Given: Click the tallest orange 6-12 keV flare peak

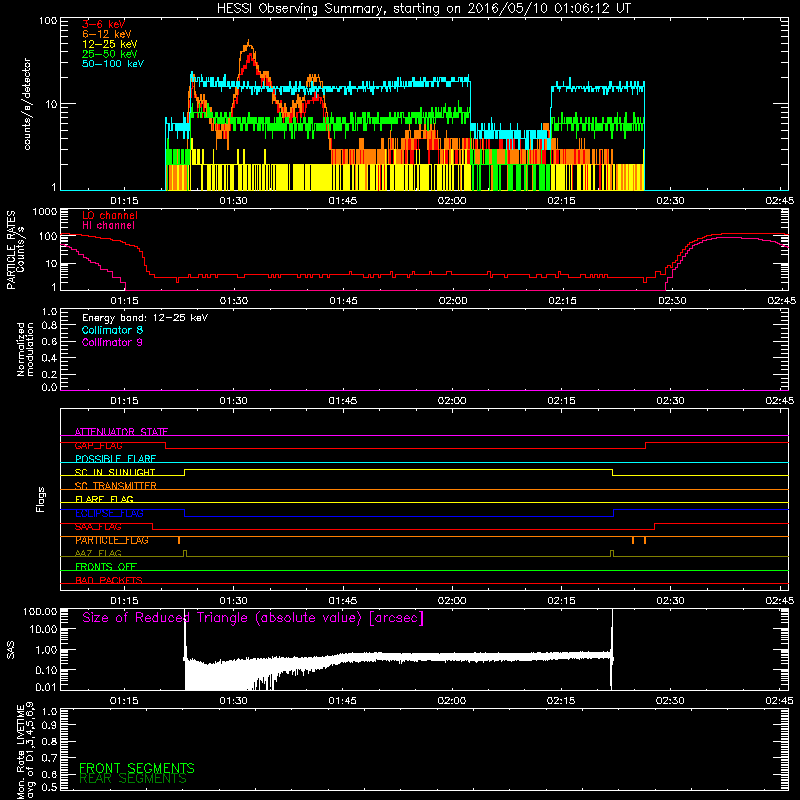Looking at the screenshot, I should (x=248, y=43).
